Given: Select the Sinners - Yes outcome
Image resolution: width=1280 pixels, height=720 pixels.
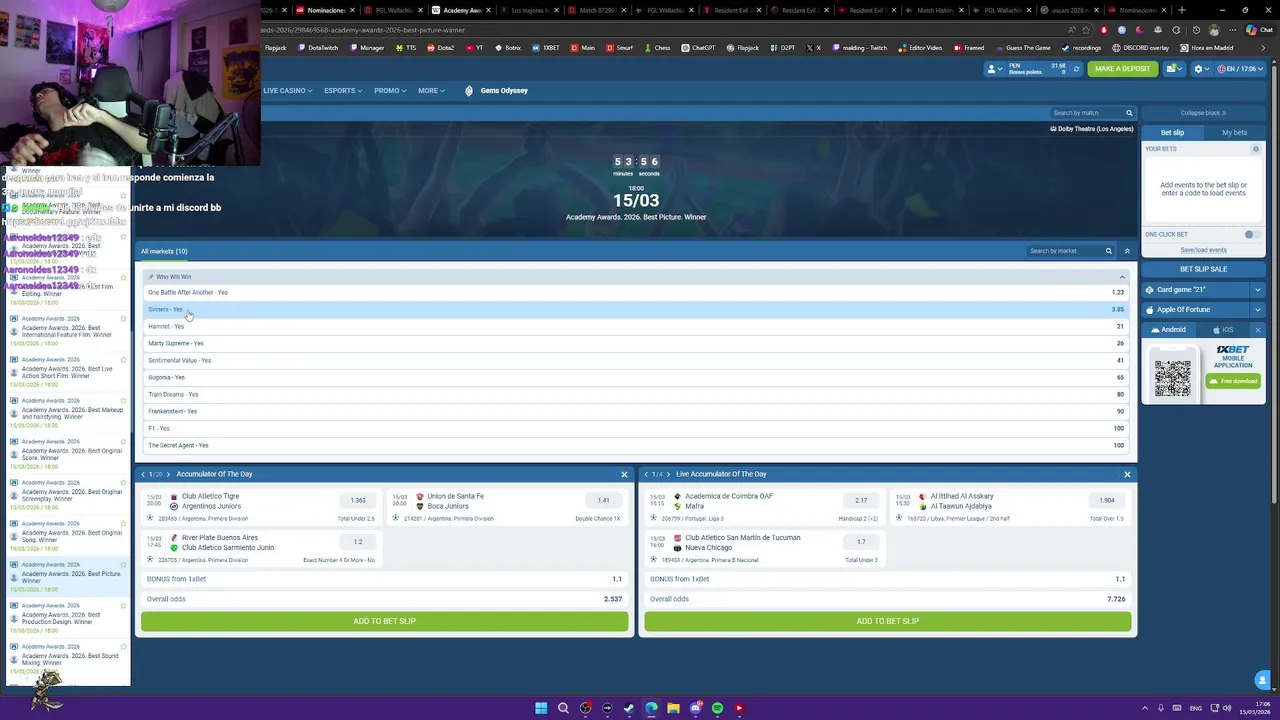Looking at the screenshot, I should click(x=636, y=310).
